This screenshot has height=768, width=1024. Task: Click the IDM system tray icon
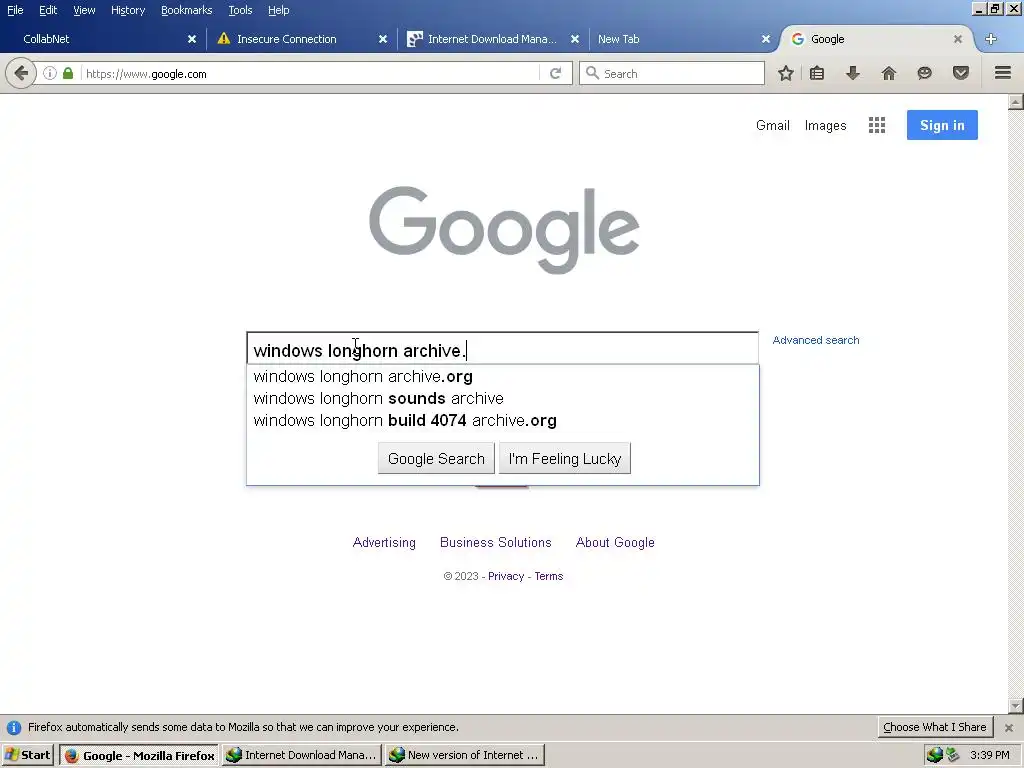(935, 755)
